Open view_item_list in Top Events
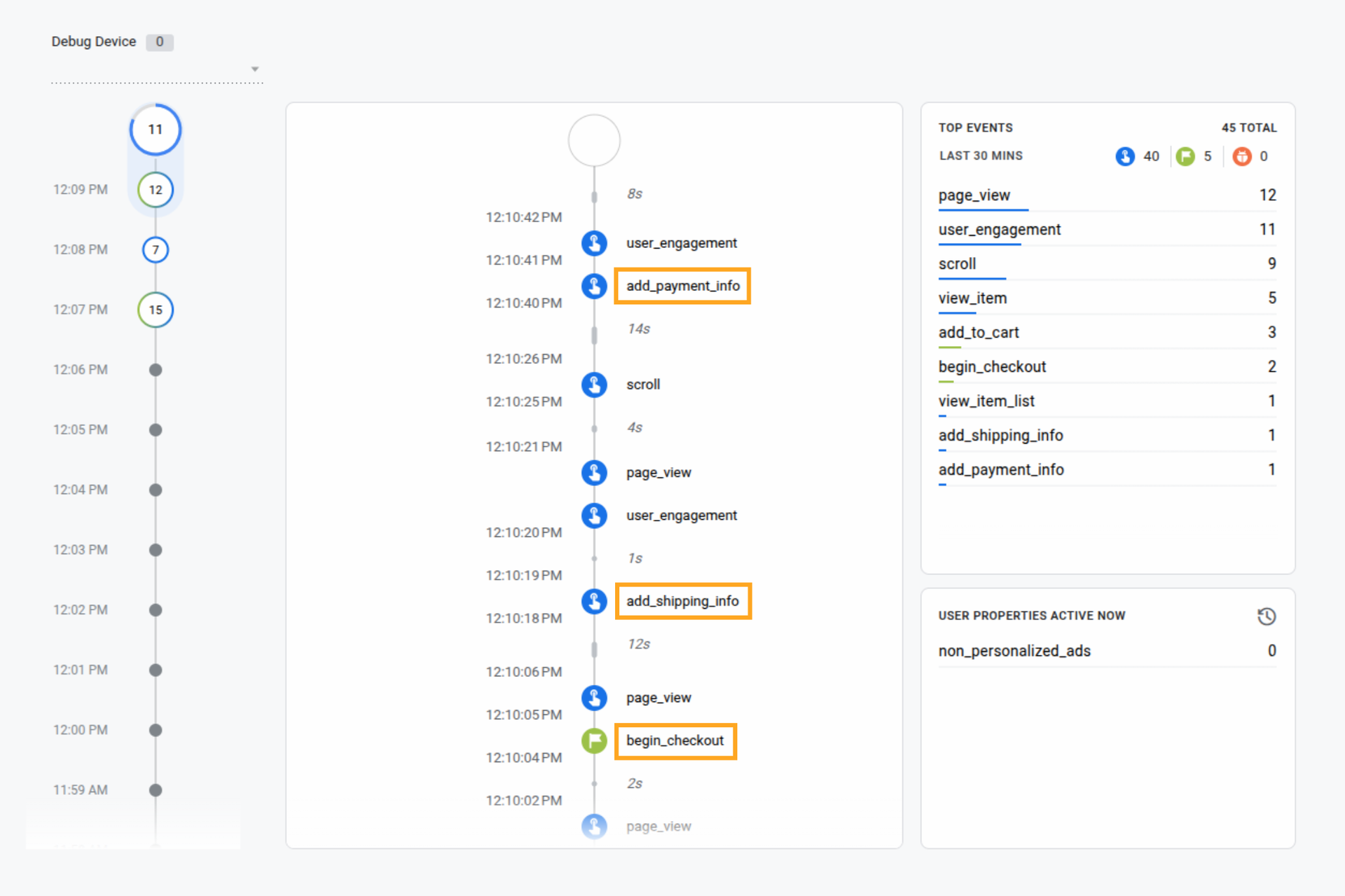1345x896 pixels. click(986, 401)
